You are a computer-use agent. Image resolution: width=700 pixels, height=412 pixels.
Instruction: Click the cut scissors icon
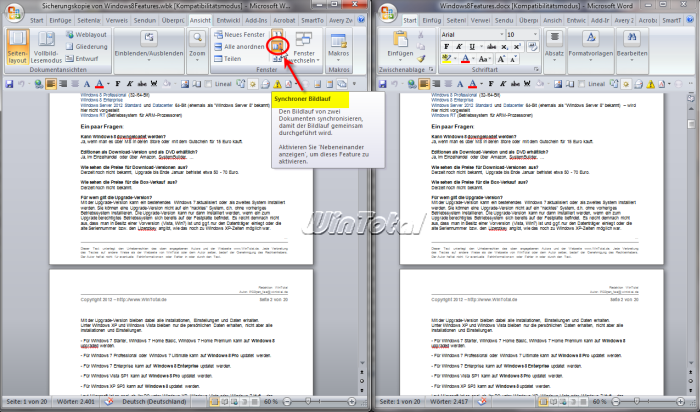pos(421,34)
